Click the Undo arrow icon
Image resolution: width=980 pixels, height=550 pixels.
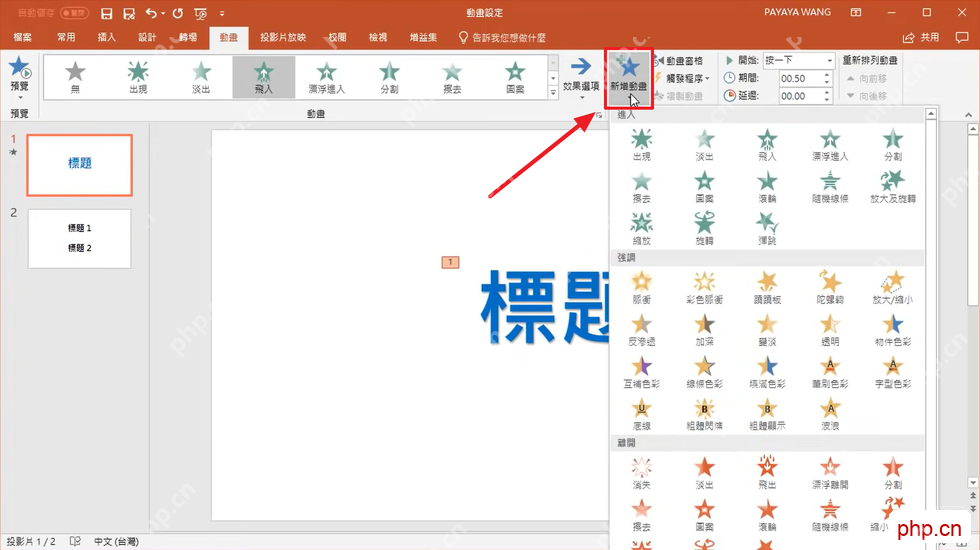click(151, 13)
